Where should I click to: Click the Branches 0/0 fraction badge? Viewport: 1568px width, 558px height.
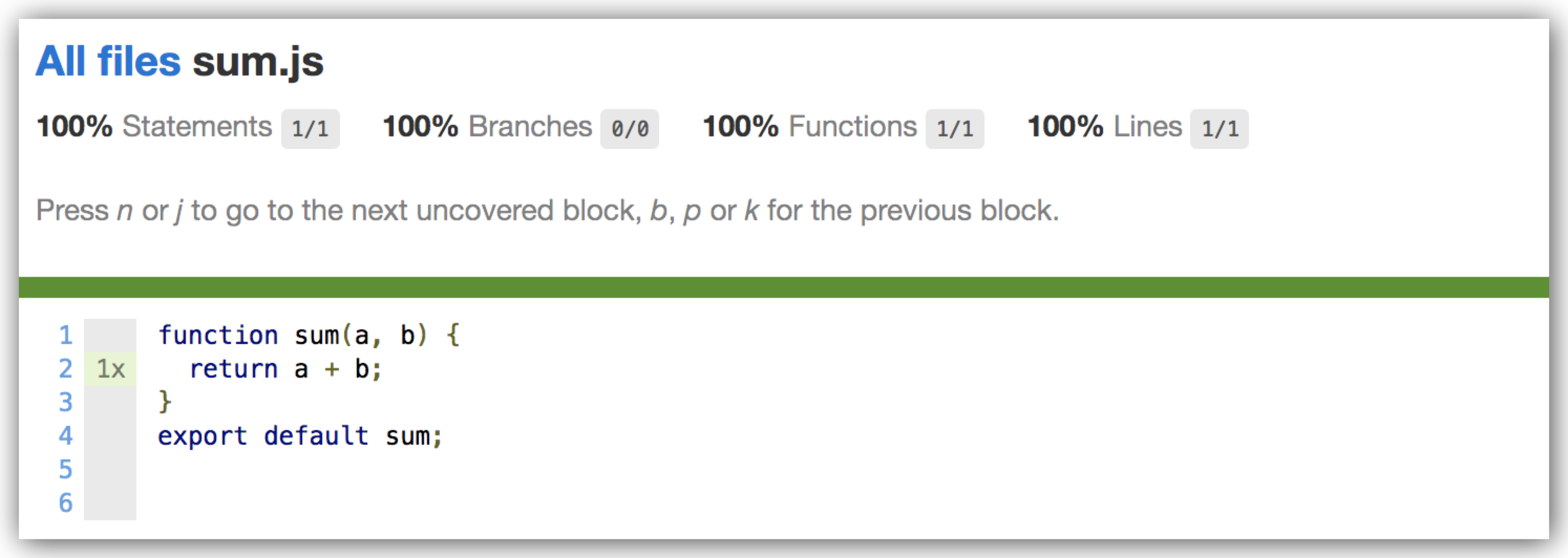pos(629,129)
